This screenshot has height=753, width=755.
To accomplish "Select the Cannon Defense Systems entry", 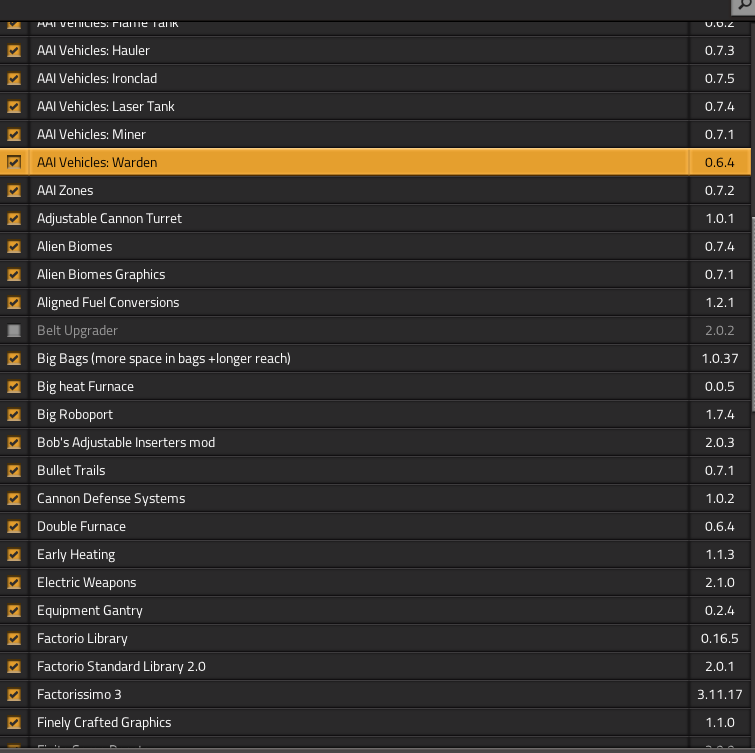I will [111, 498].
